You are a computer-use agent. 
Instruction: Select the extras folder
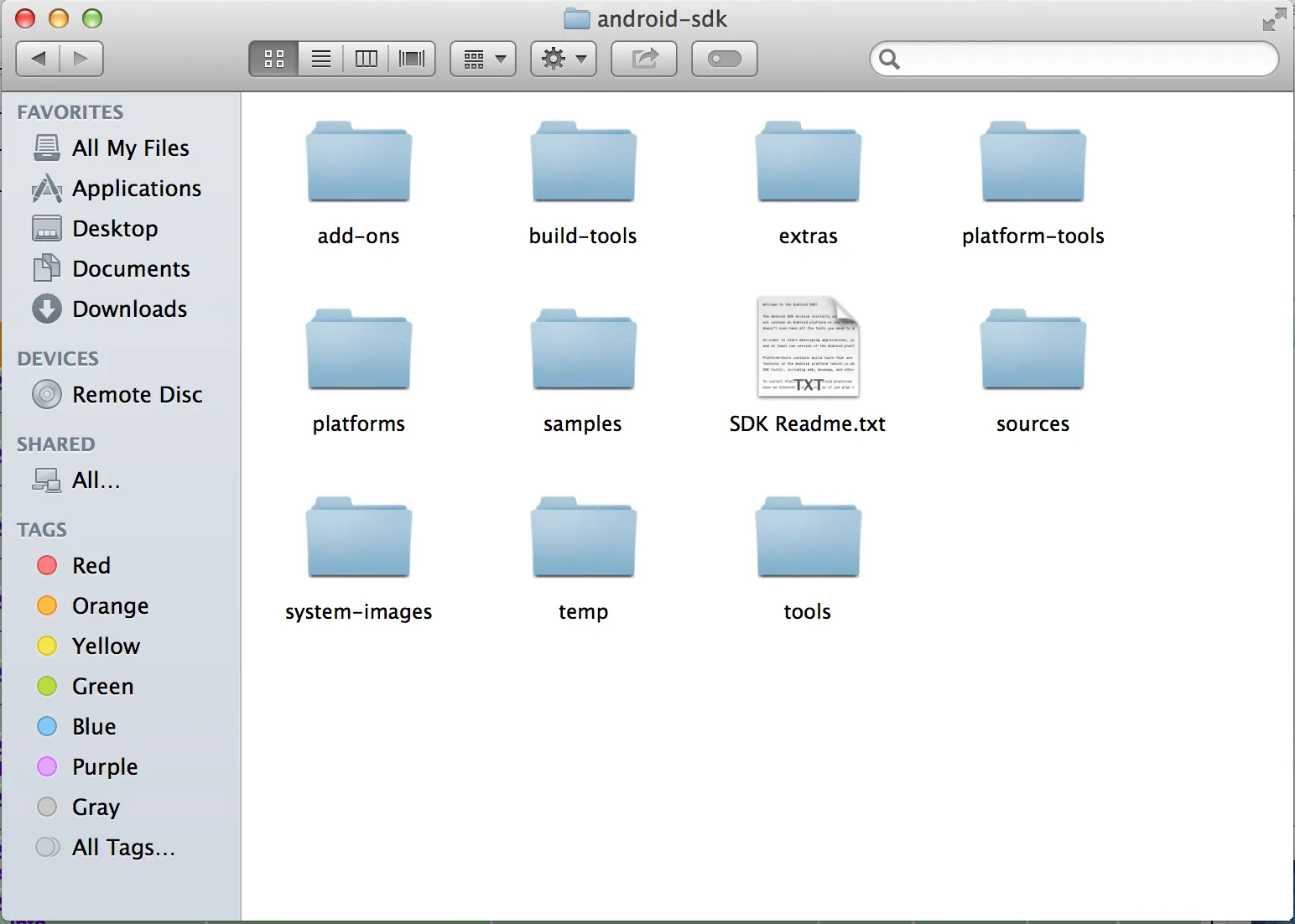tap(809, 162)
